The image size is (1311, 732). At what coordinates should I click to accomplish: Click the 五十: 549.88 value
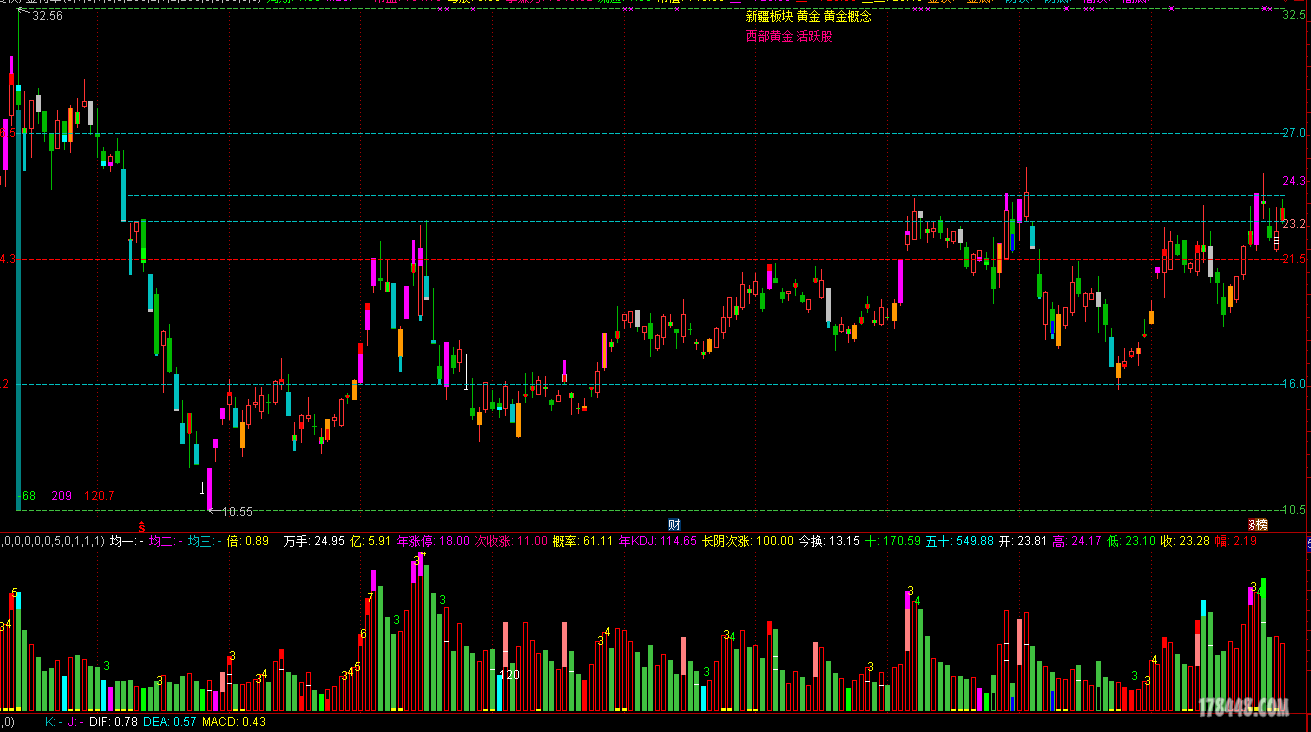(x=959, y=541)
